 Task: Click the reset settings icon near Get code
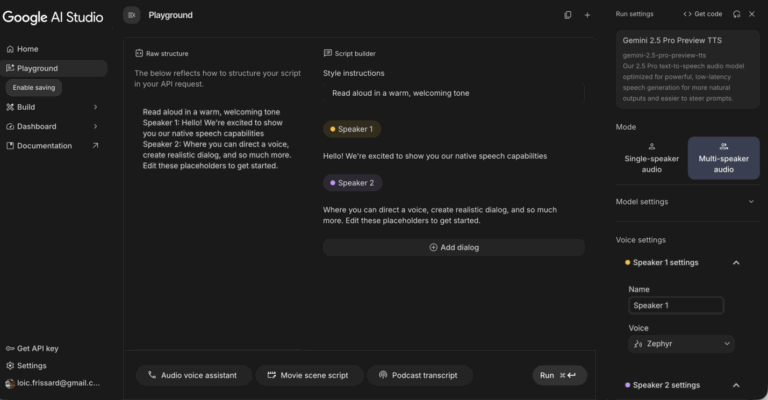coord(737,14)
